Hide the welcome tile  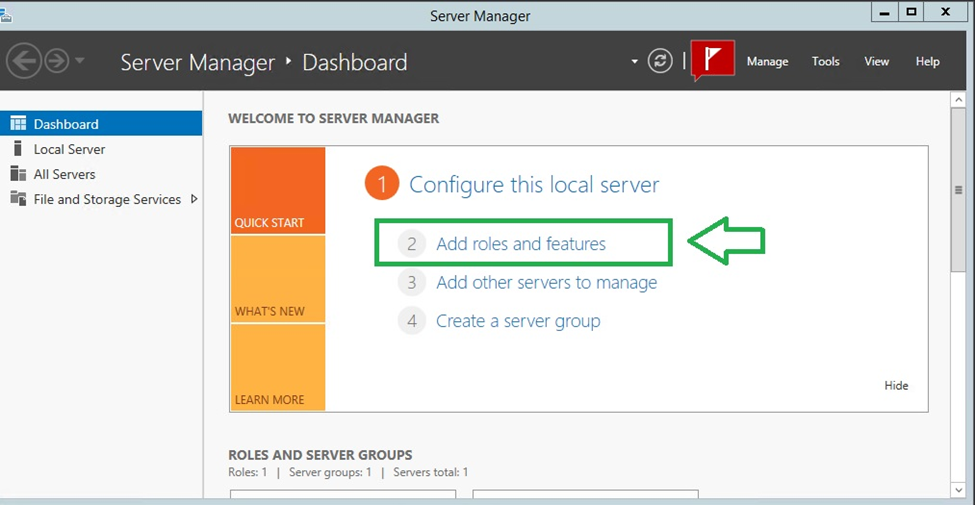point(896,386)
